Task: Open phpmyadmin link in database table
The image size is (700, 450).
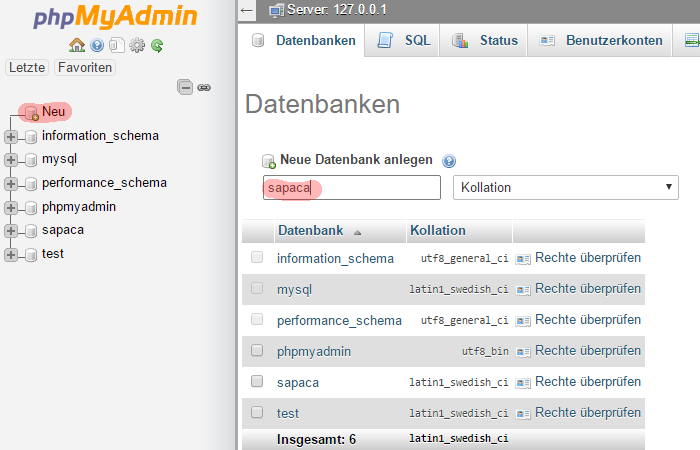Action: pos(314,352)
